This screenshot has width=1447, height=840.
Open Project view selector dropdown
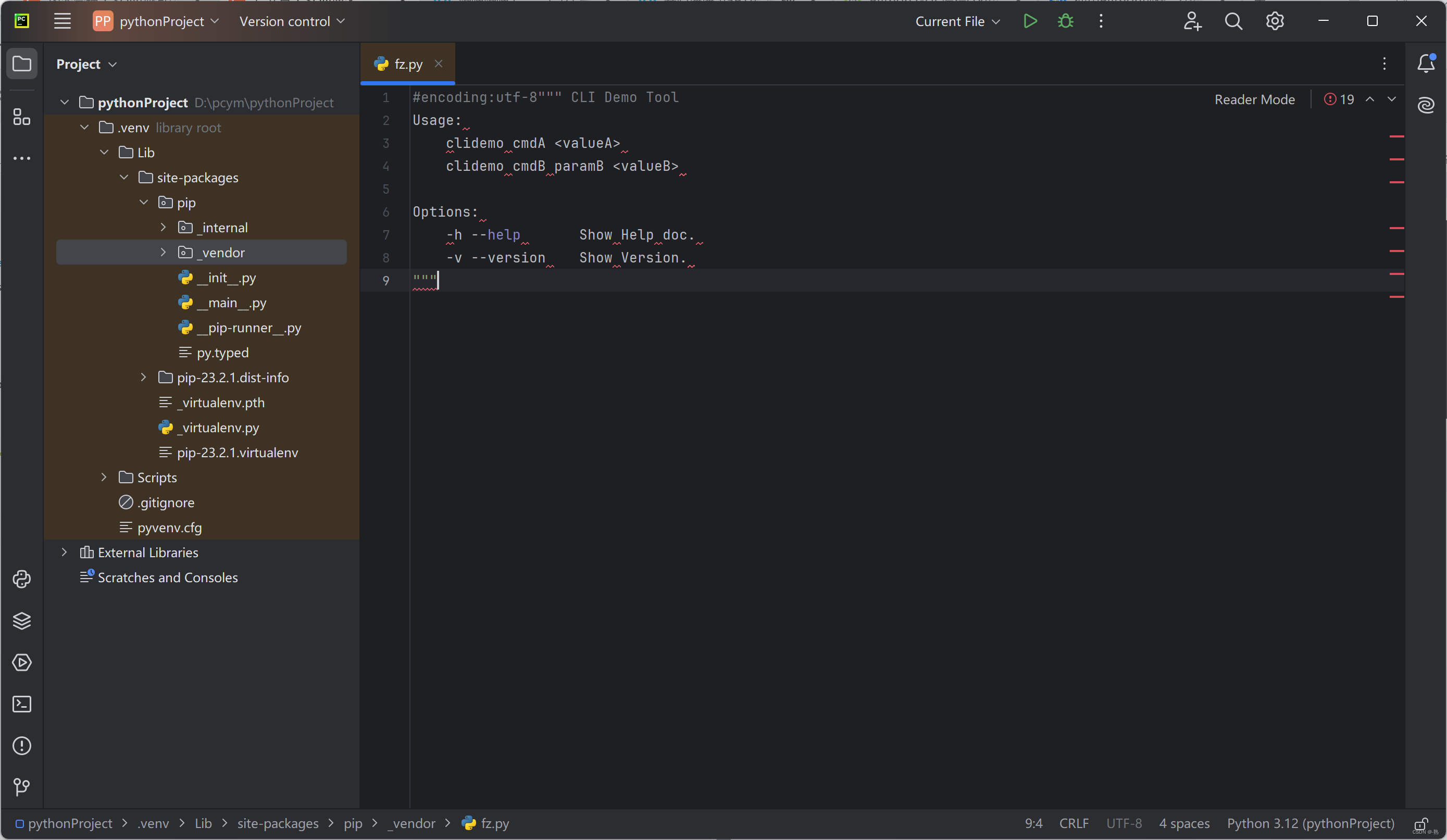86,64
